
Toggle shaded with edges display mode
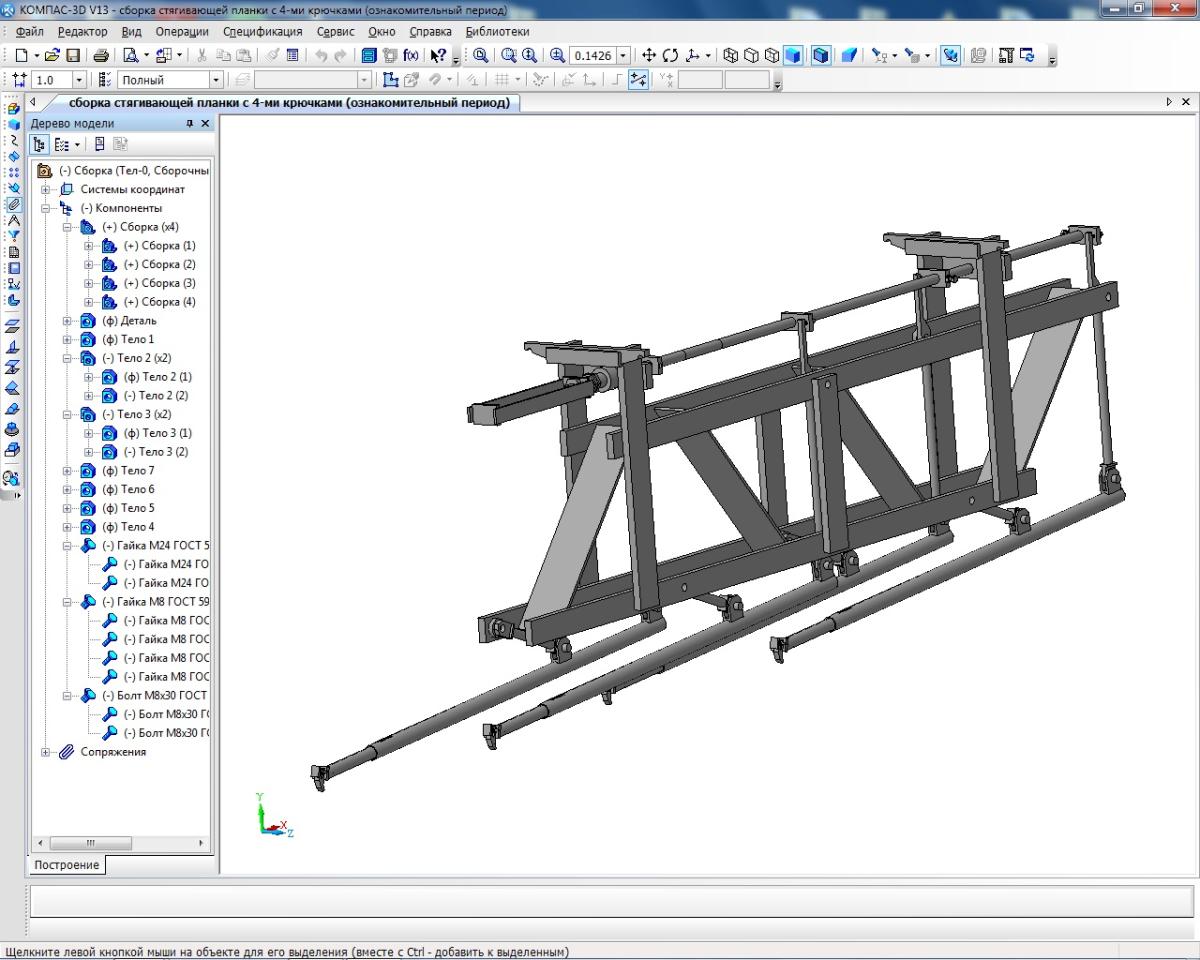[x=821, y=56]
